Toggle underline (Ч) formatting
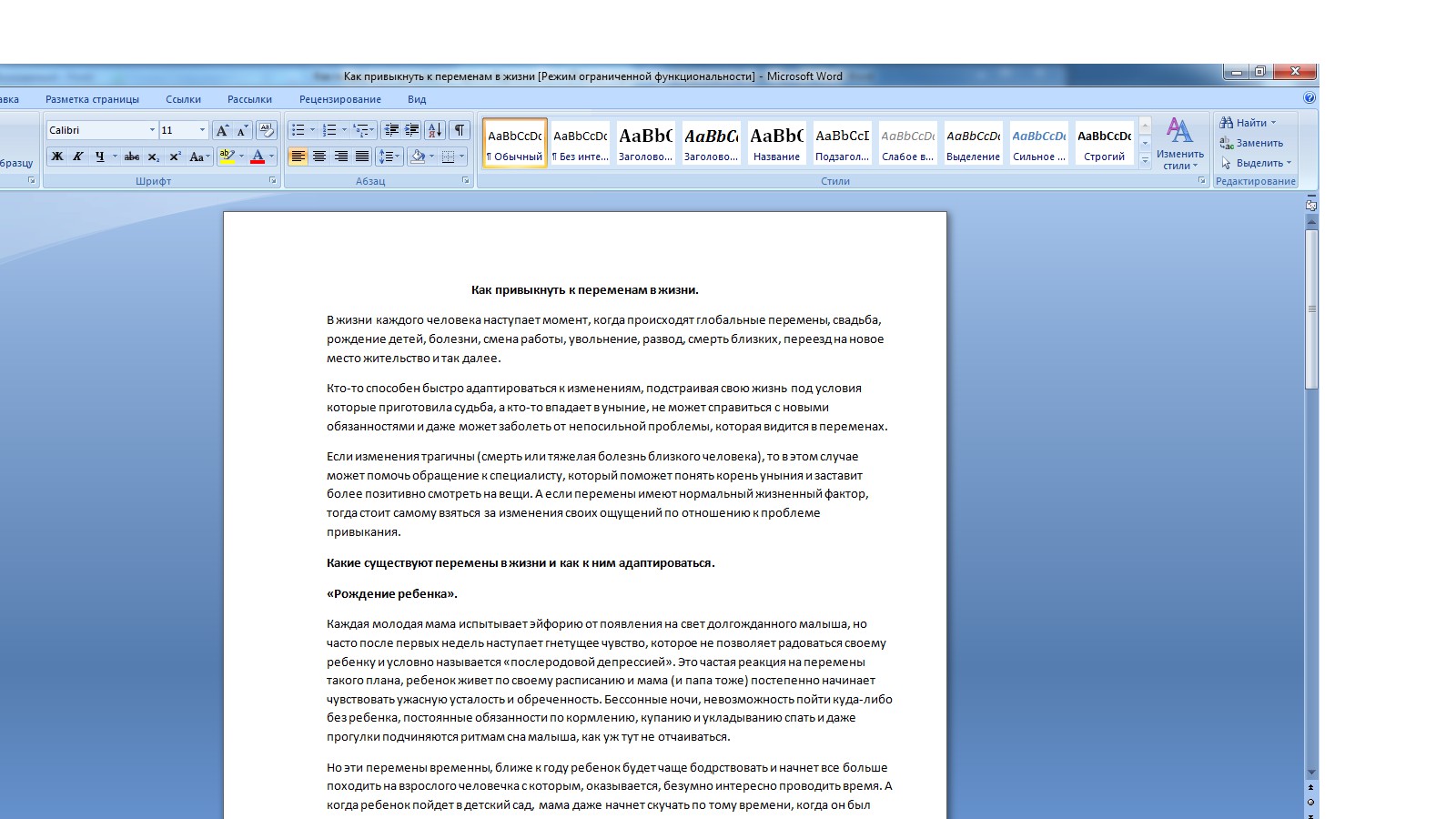Screen dimensions: 1456x819 [99, 157]
